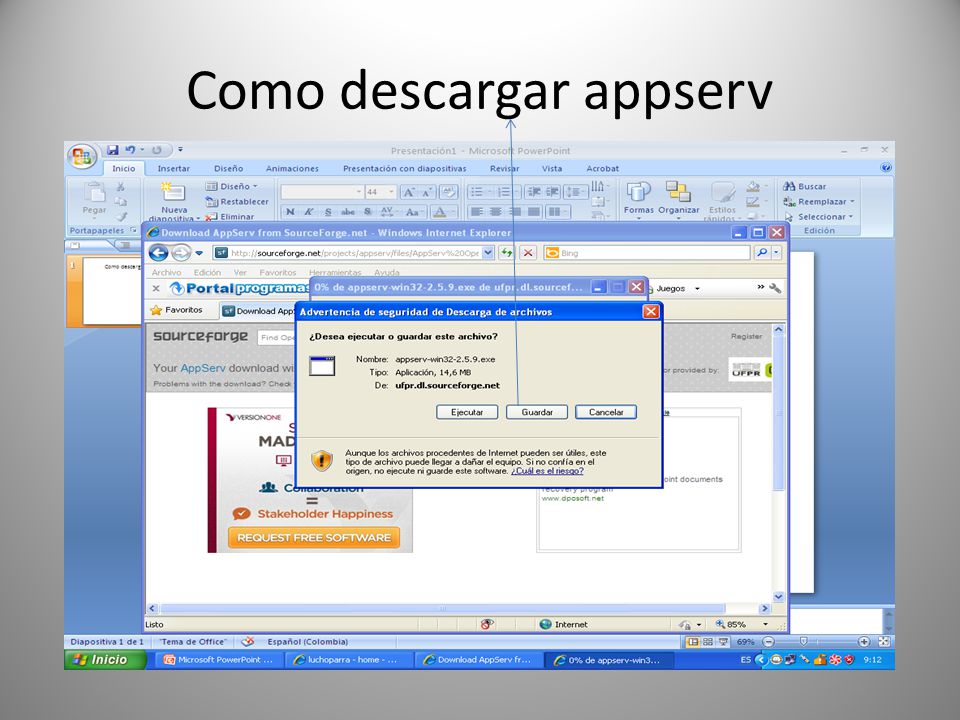This screenshot has width=960, height=720.
Task: Click Cancelar in the download dialog
Action: (x=606, y=412)
